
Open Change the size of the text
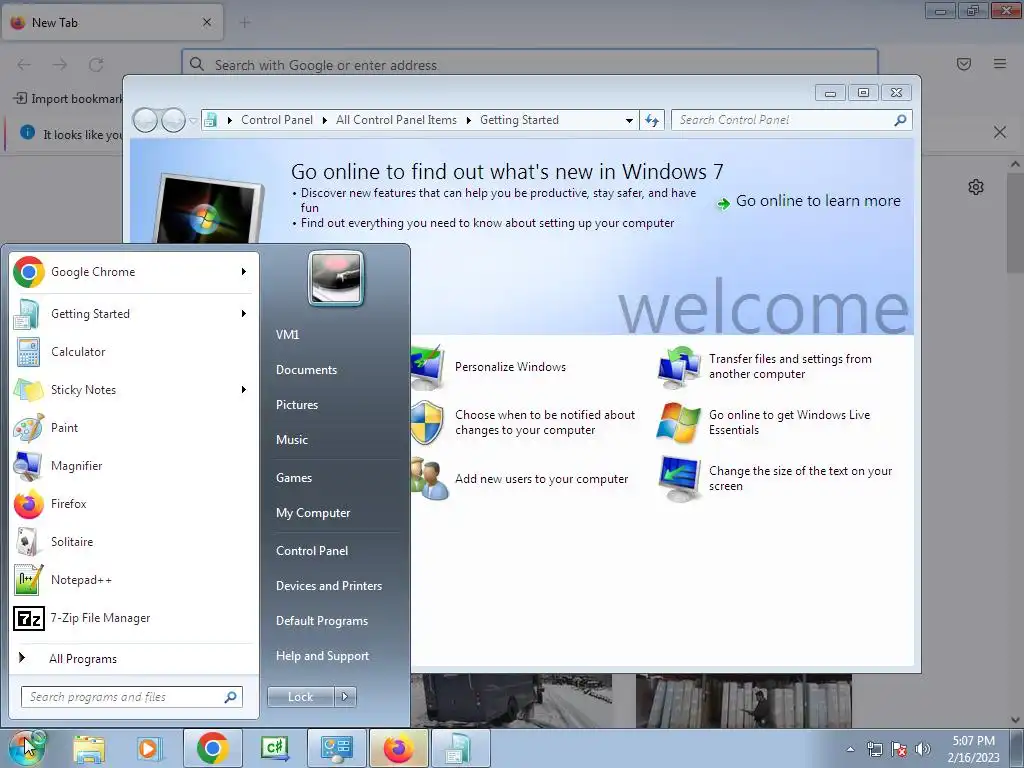click(x=800, y=479)
